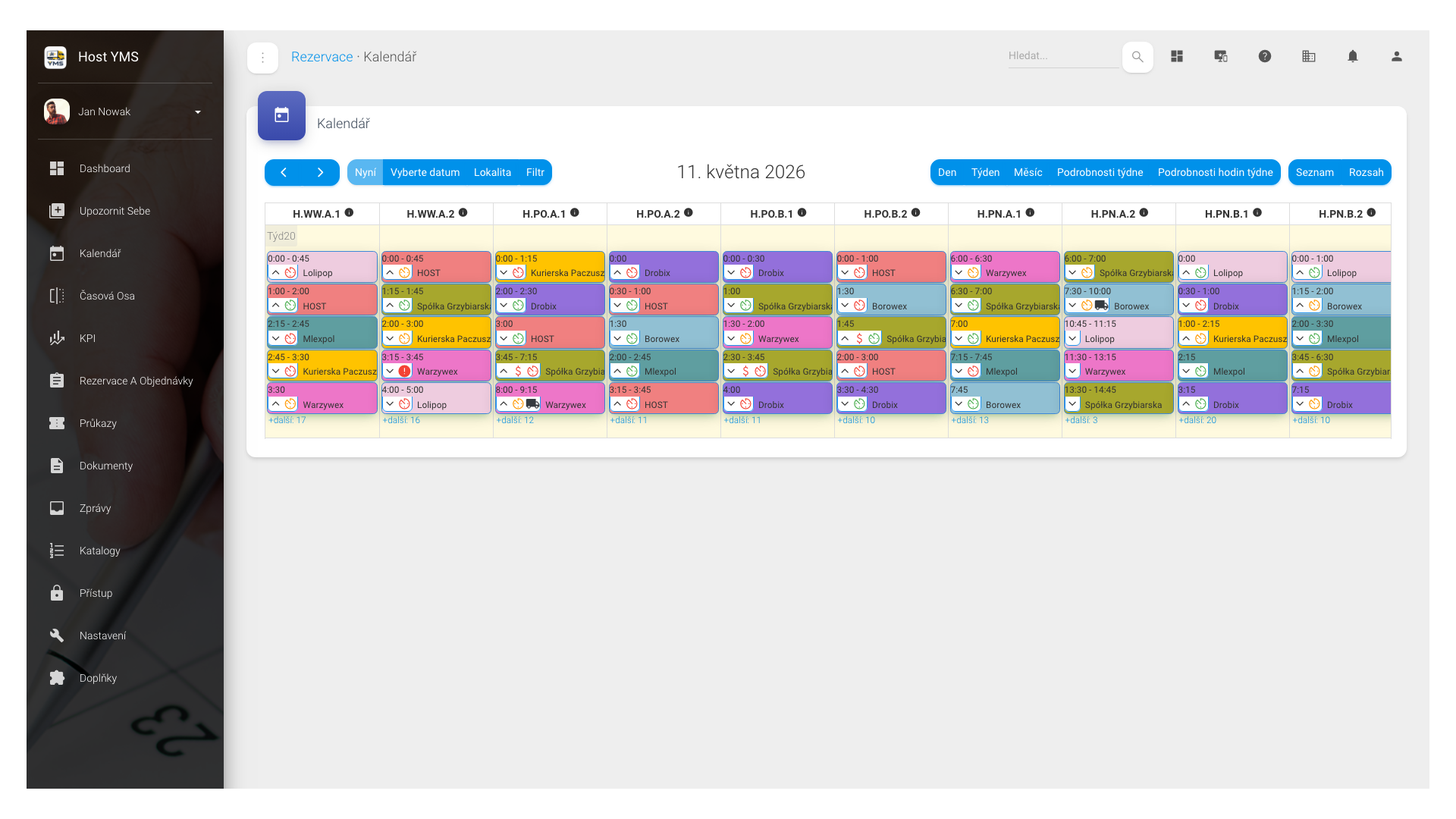The image size is (1456, 819).
Task: Open the Přístup lock icon
Action: [57, 593]
